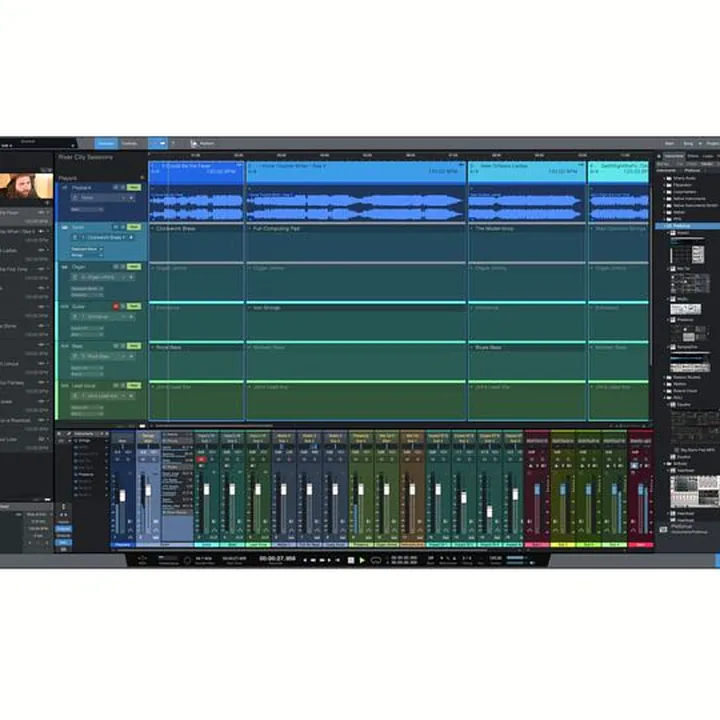
Task: Toggle mute on the Bass player
Action: 116,346
